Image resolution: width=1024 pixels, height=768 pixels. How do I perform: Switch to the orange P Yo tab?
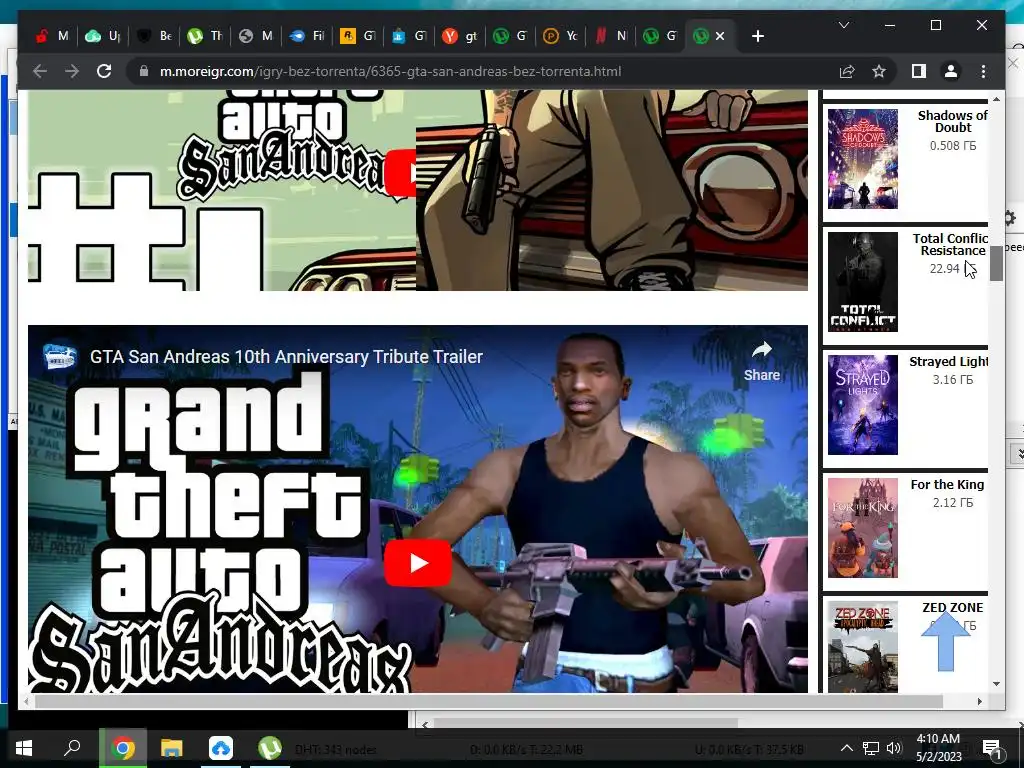click(x=561, y=36)
